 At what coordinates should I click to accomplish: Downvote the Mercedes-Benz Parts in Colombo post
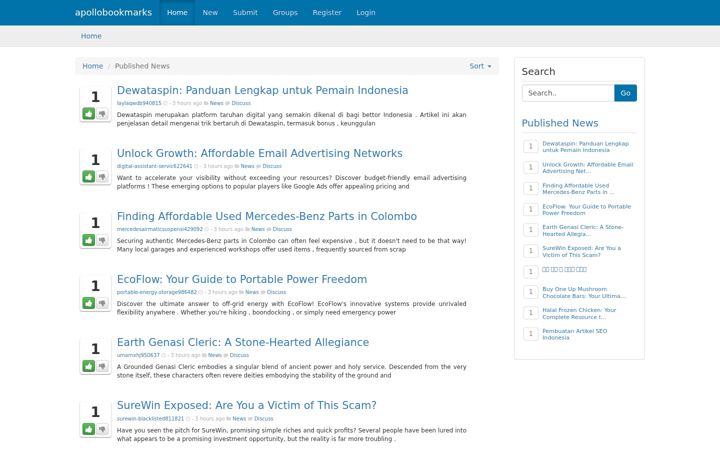coord(102,240)
